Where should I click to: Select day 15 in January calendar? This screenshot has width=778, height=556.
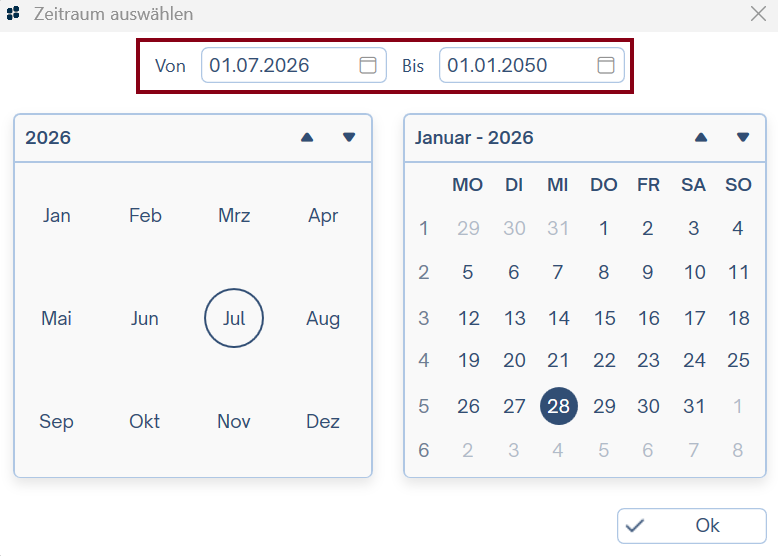coord(604,319)
